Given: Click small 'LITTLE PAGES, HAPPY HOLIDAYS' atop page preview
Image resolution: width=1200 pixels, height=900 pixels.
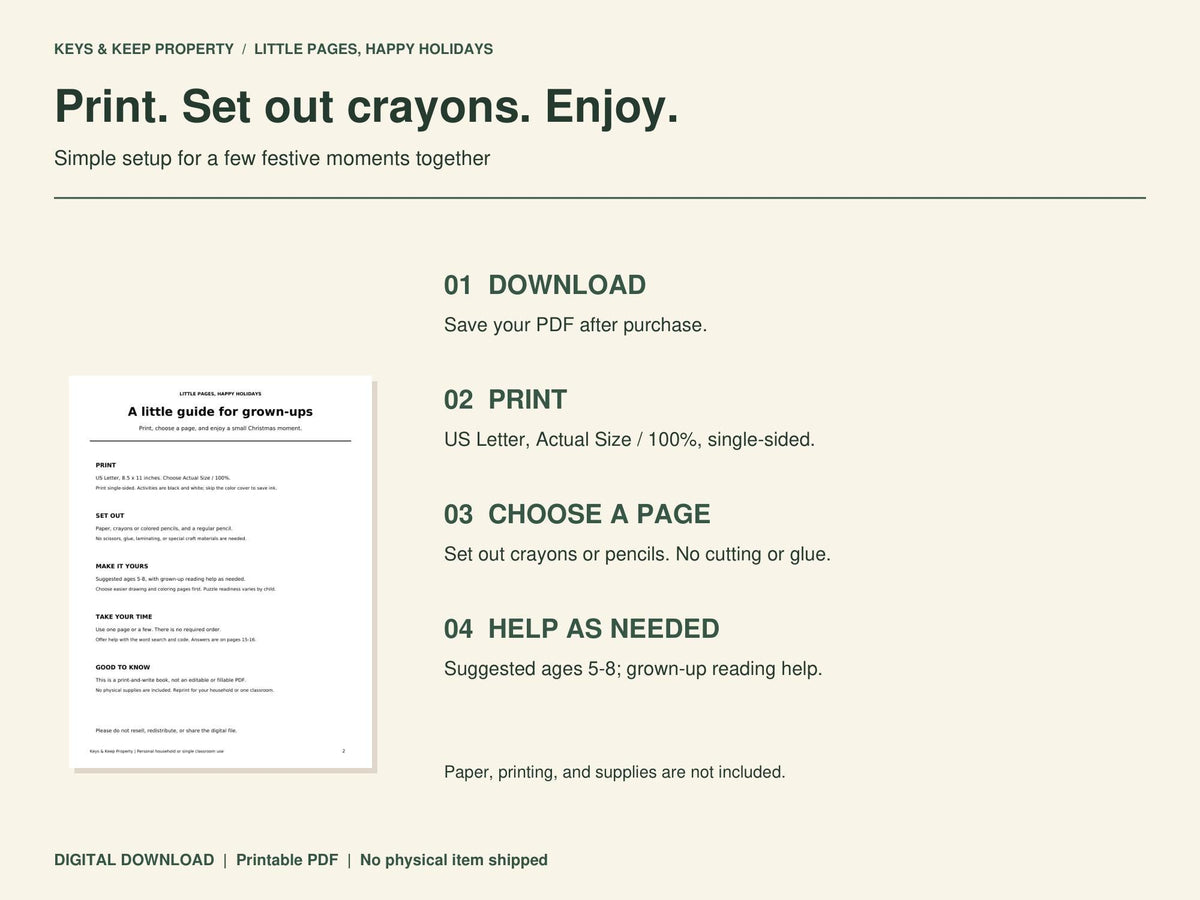Looking at the screenshot, I should (x=220, y=394).
